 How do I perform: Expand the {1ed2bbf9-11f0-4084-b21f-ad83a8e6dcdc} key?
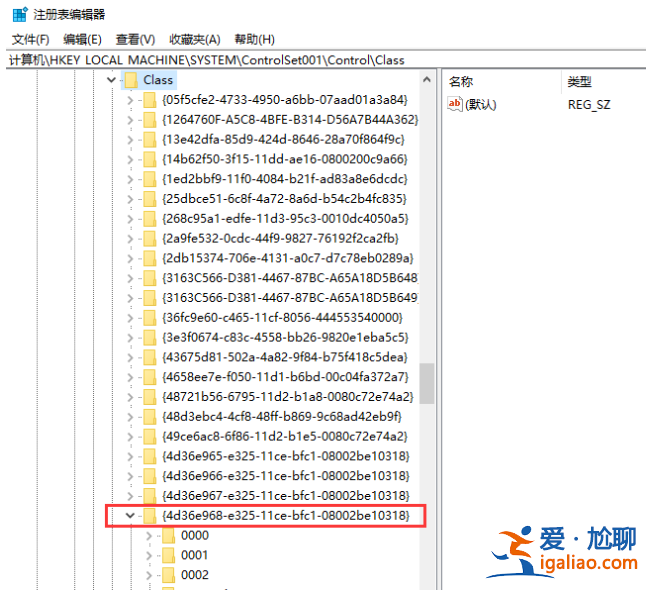pos(130,179)
